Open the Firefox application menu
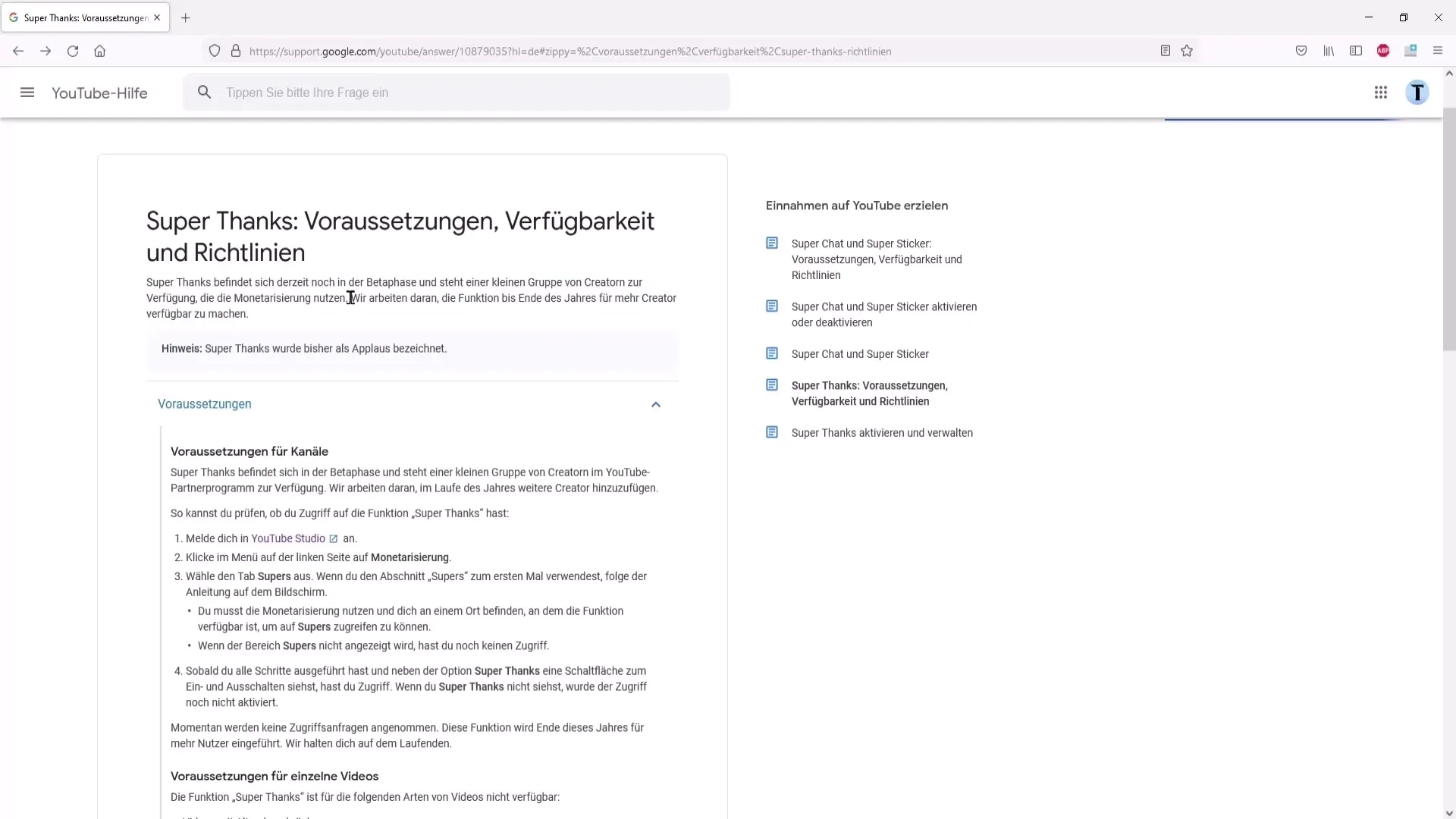 [x=1438, y=51]
